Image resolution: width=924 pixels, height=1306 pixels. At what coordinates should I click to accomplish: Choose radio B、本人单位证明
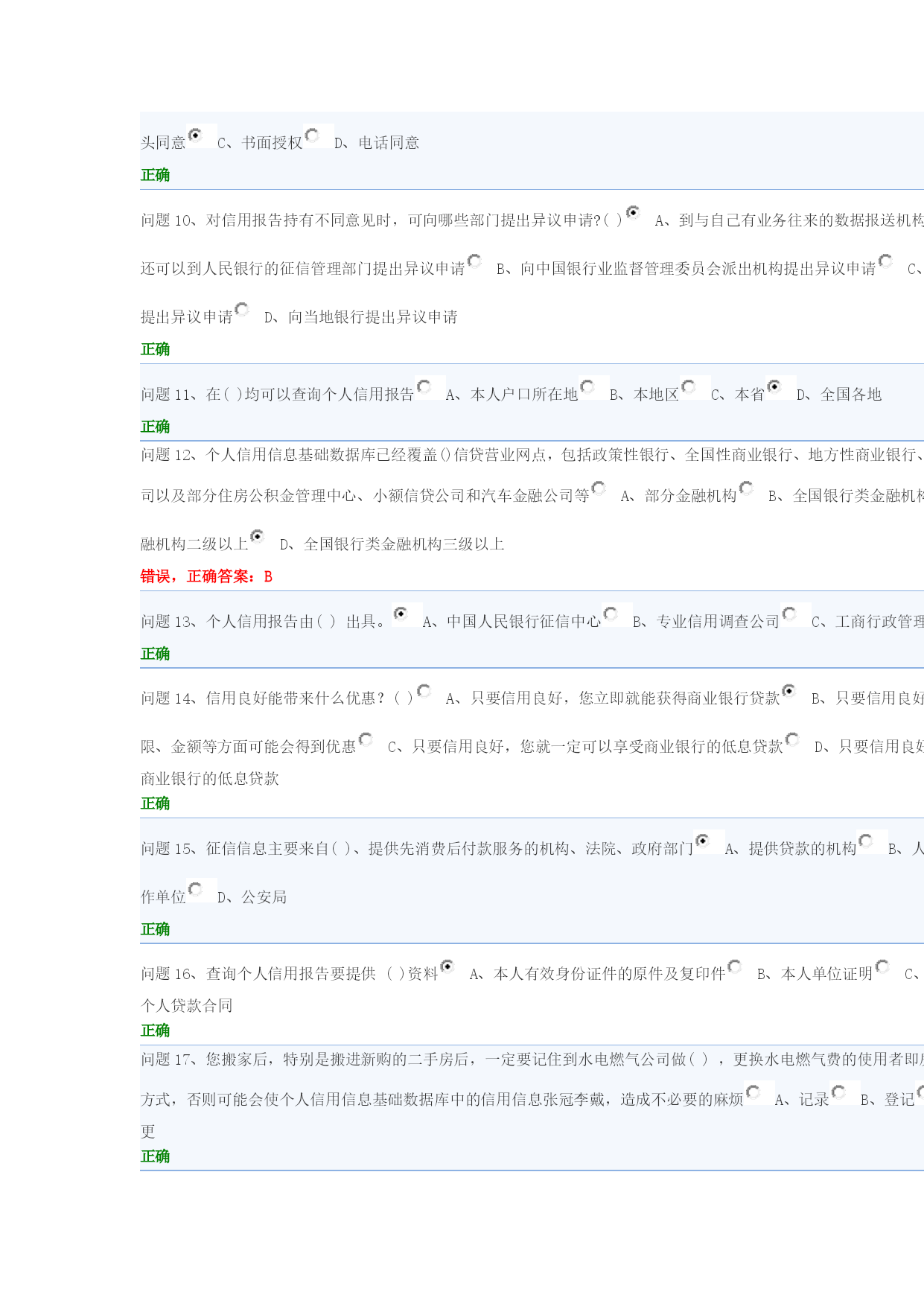tap(735, 966)
